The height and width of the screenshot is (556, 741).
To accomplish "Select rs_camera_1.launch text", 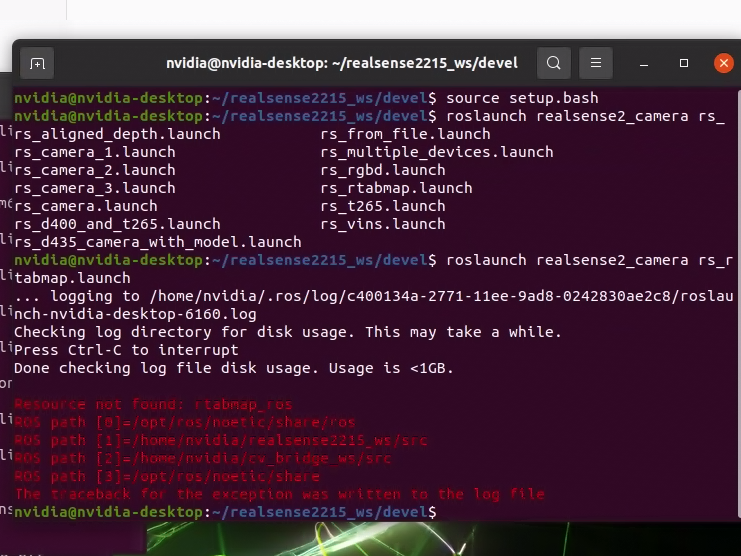I will tap(95, 152).
